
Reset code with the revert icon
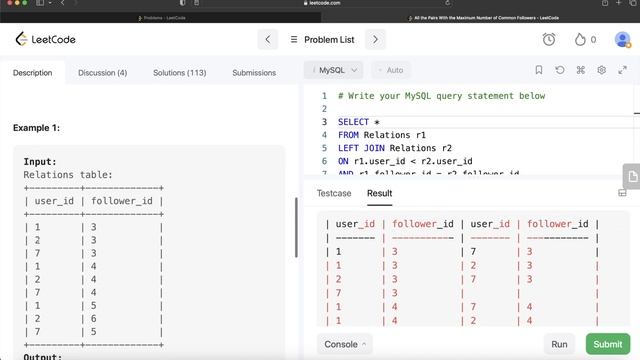(x=560, y=70)
